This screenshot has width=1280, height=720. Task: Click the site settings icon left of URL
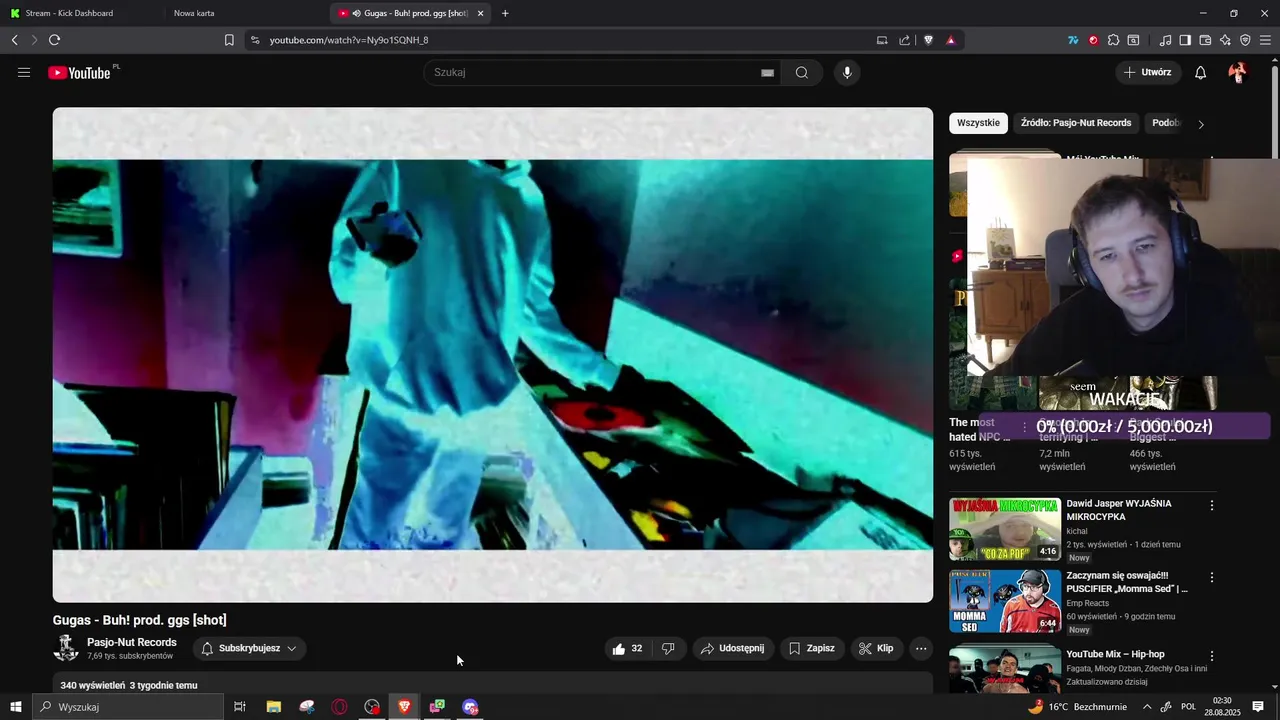(254, 40)
